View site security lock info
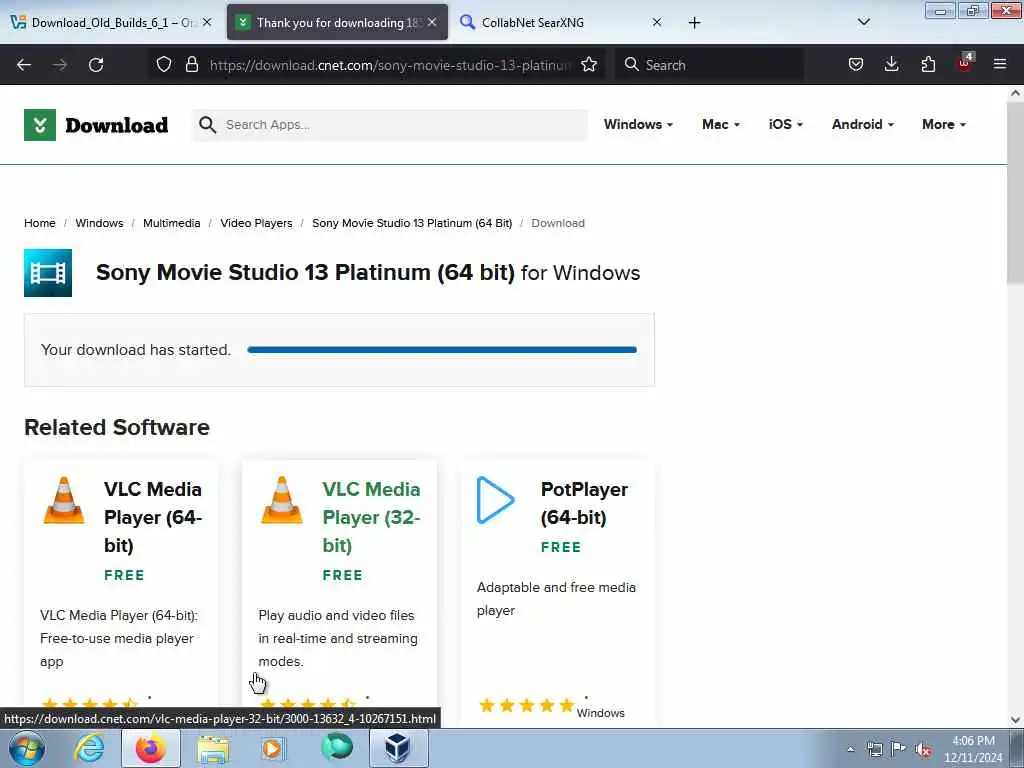 click(x=191, y=65)
